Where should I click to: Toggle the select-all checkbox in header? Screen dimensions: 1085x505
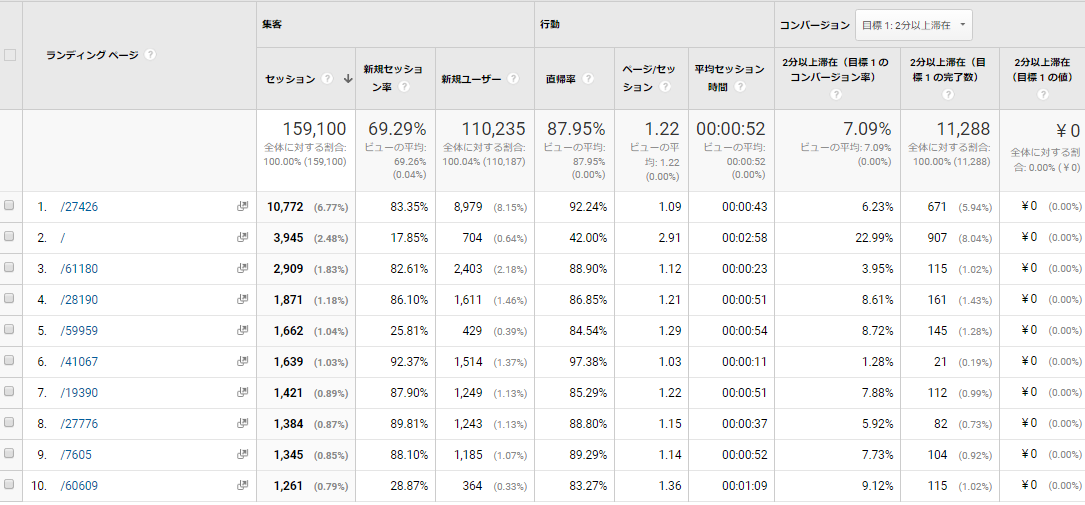pyautogui.click(x=10, y=55)
